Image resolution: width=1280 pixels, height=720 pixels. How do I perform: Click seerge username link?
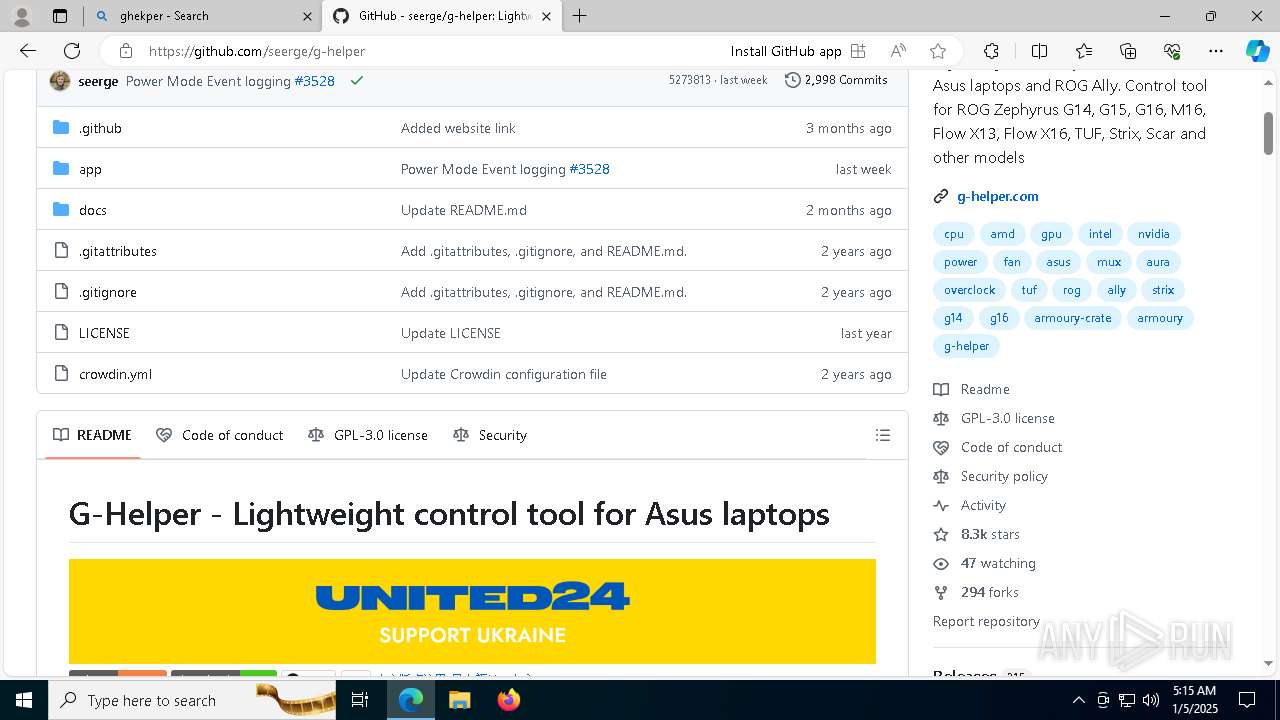[98, 81]
